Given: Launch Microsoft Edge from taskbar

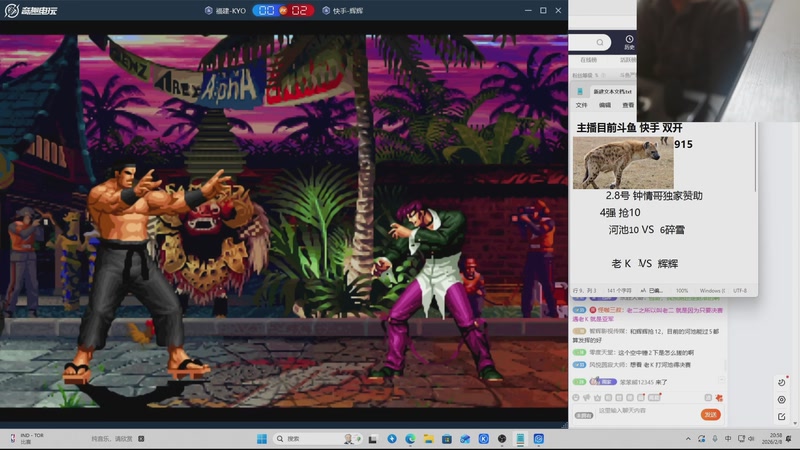Looking at the screenshot, I should pos(410,439).
